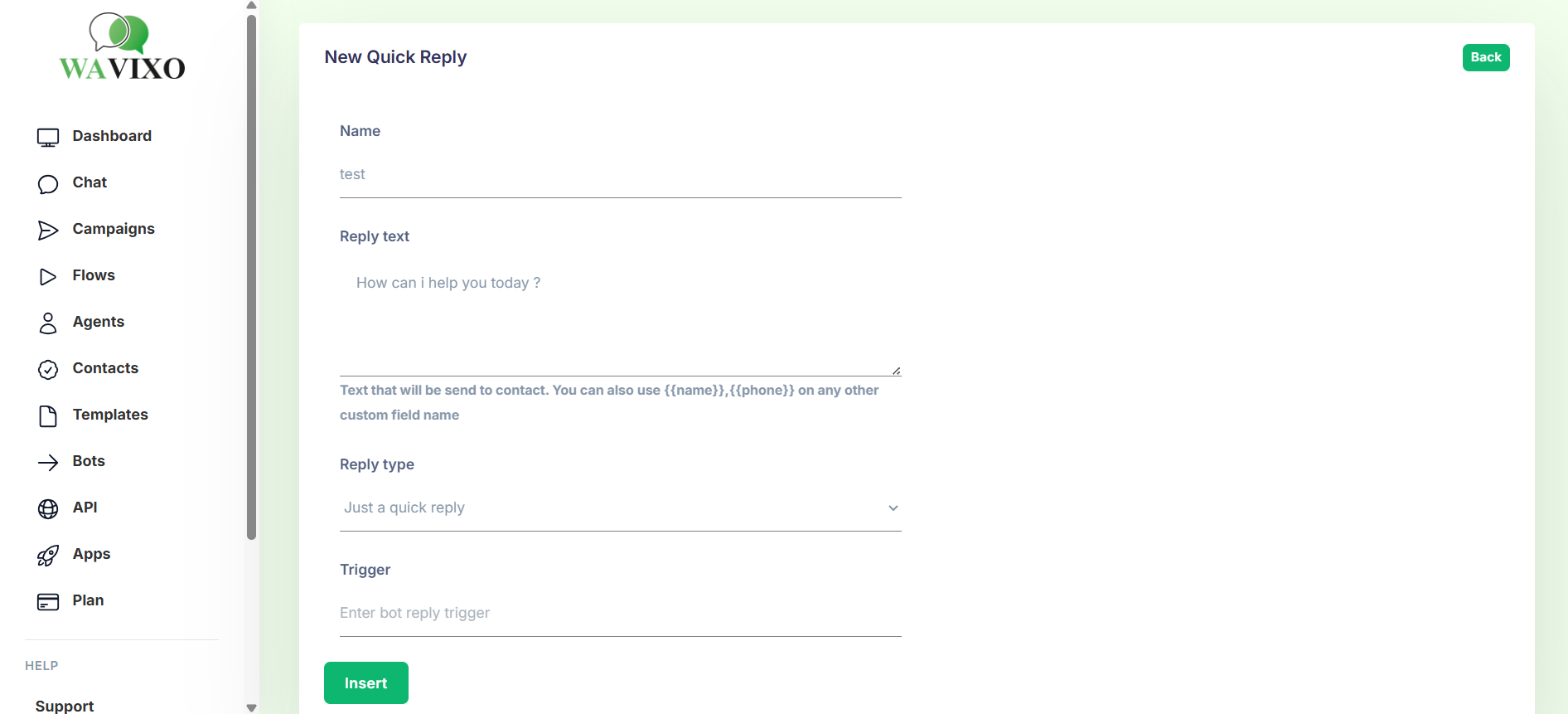Open the Bots menu item
1568x714 pixels.
[89, 462]
